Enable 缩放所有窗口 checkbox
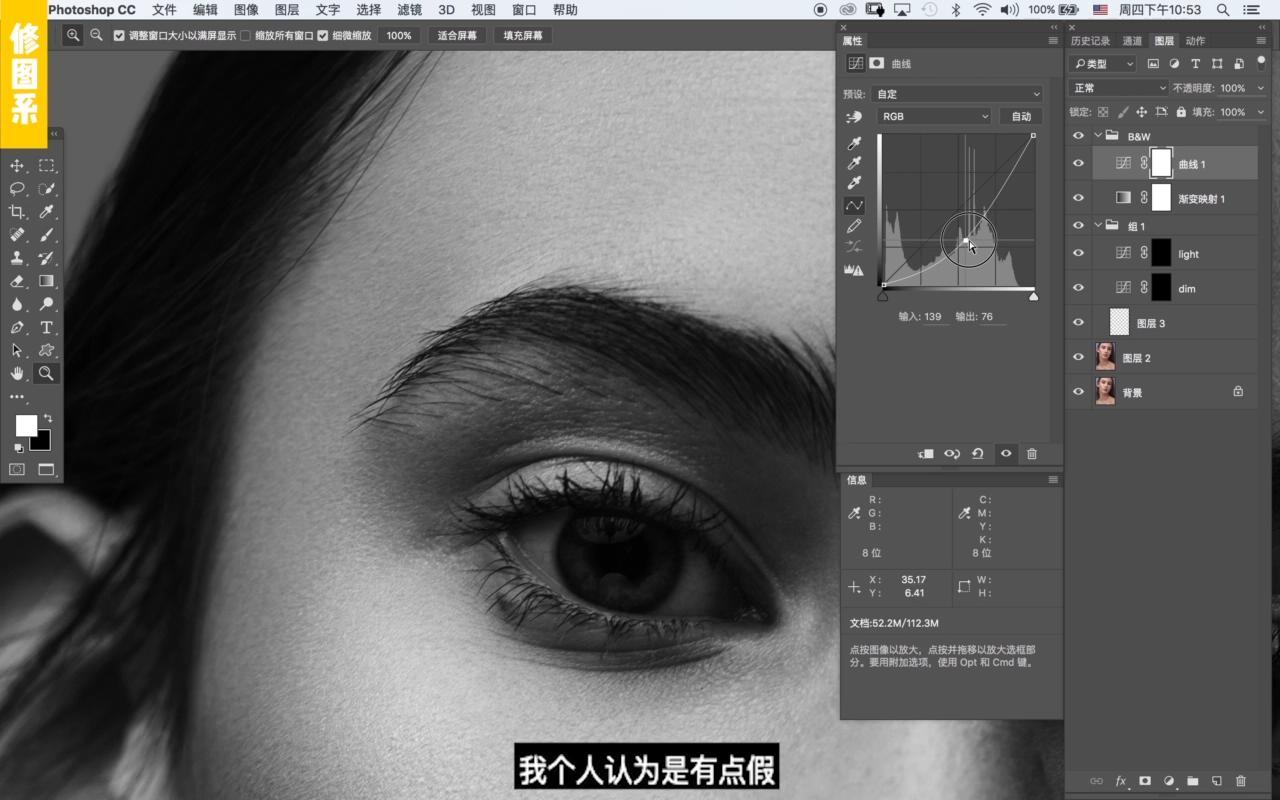The width and height of the screenshot is (1280, 800). pyautogui.click(x=246, y=35)
